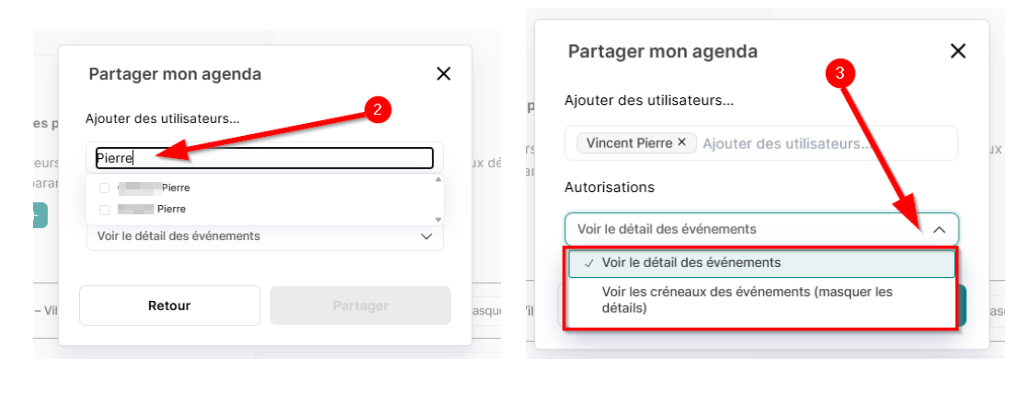Click the teal plus button behind left dialog

coord(40,215)
